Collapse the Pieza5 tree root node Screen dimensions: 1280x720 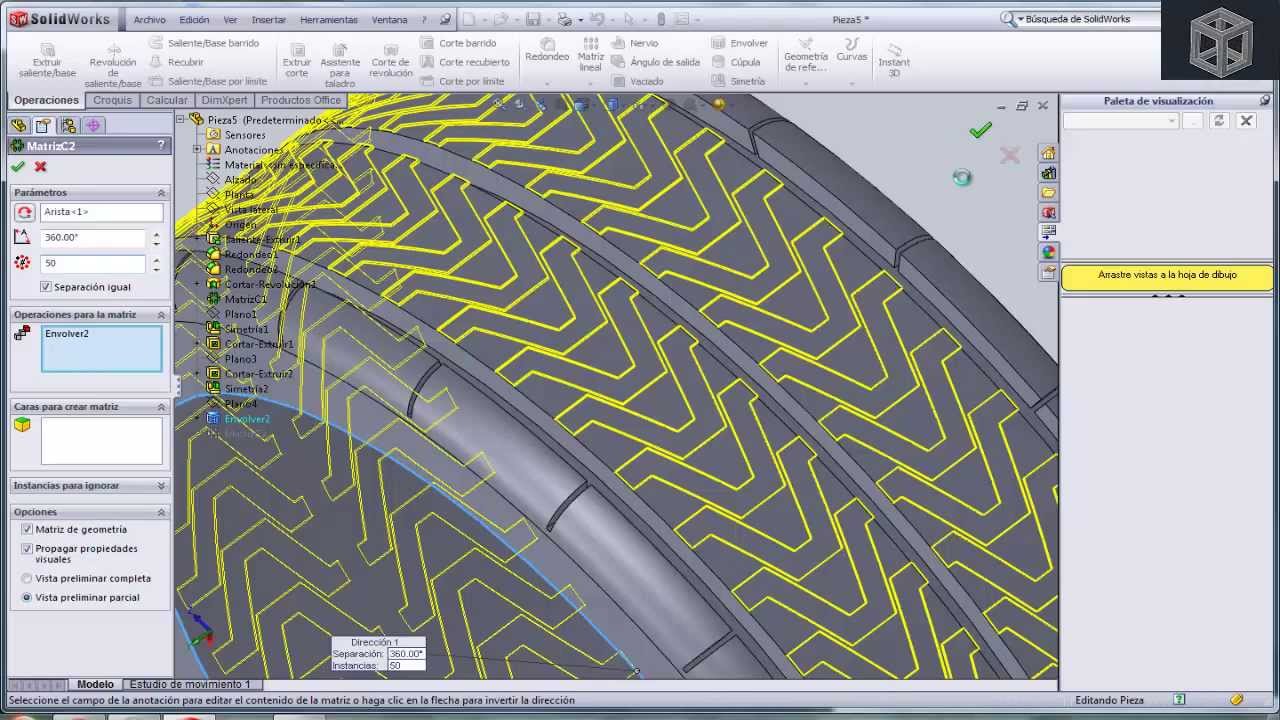tap(181, 119)
